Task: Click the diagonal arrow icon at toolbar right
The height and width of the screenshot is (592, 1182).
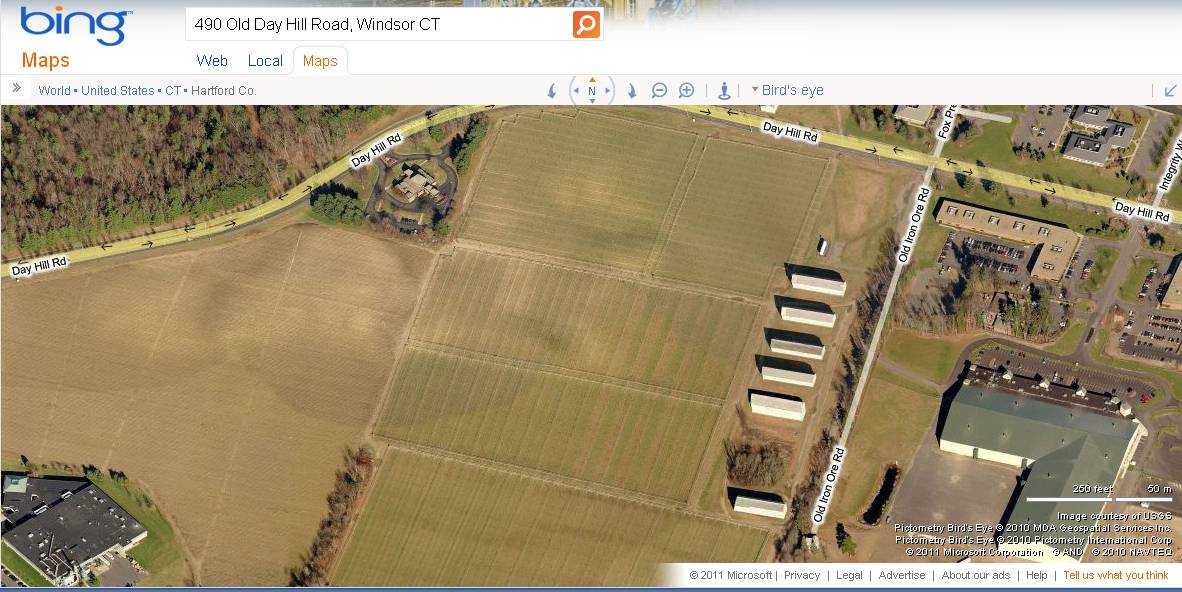Action: (x=1171, y=90)
